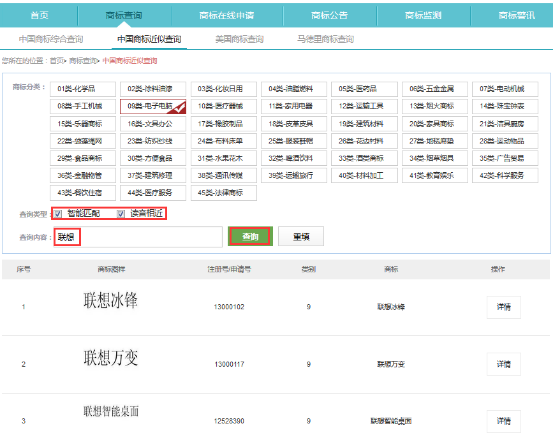The height and width of the screenshot is (434, 554).
Task: Click the 商标查询 breadcrumb link
Action: pyautogui.click(x=83, y=61)
